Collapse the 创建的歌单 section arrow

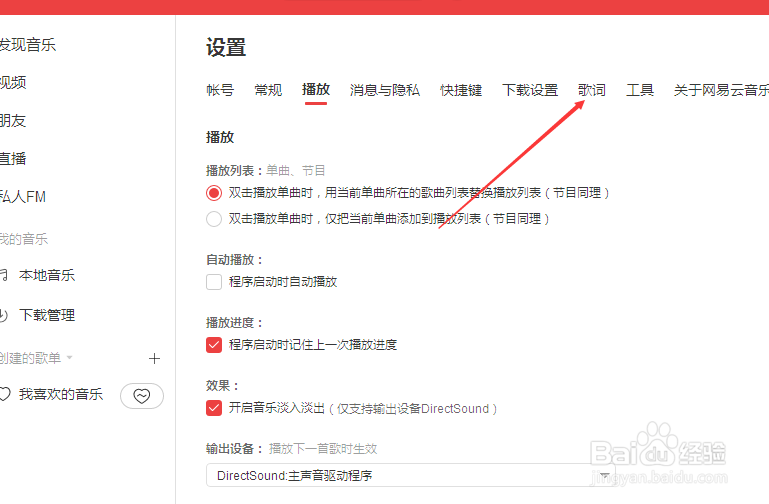[x=69, y=357]
